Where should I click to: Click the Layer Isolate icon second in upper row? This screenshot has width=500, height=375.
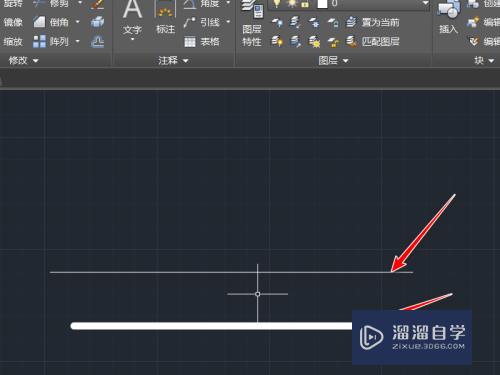(295, 22)
